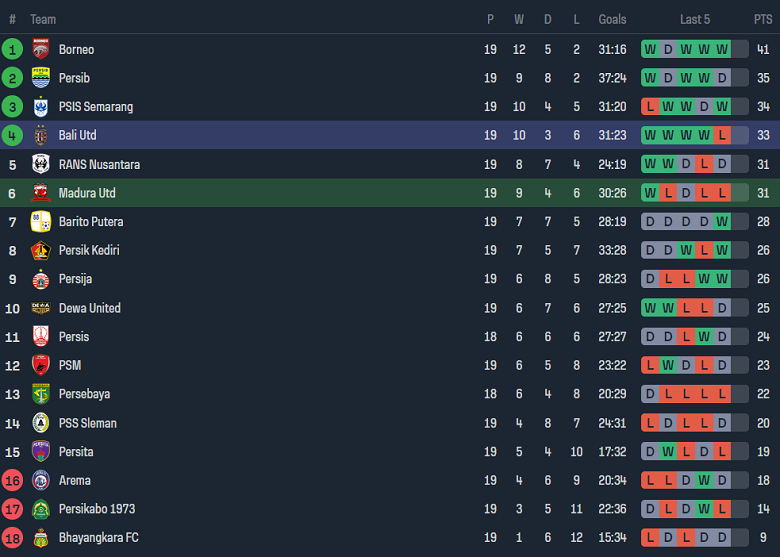This screenshot has height=557, width=780.
Task: Click the red rank 18 position badge
Action: [x=12, y=538]
